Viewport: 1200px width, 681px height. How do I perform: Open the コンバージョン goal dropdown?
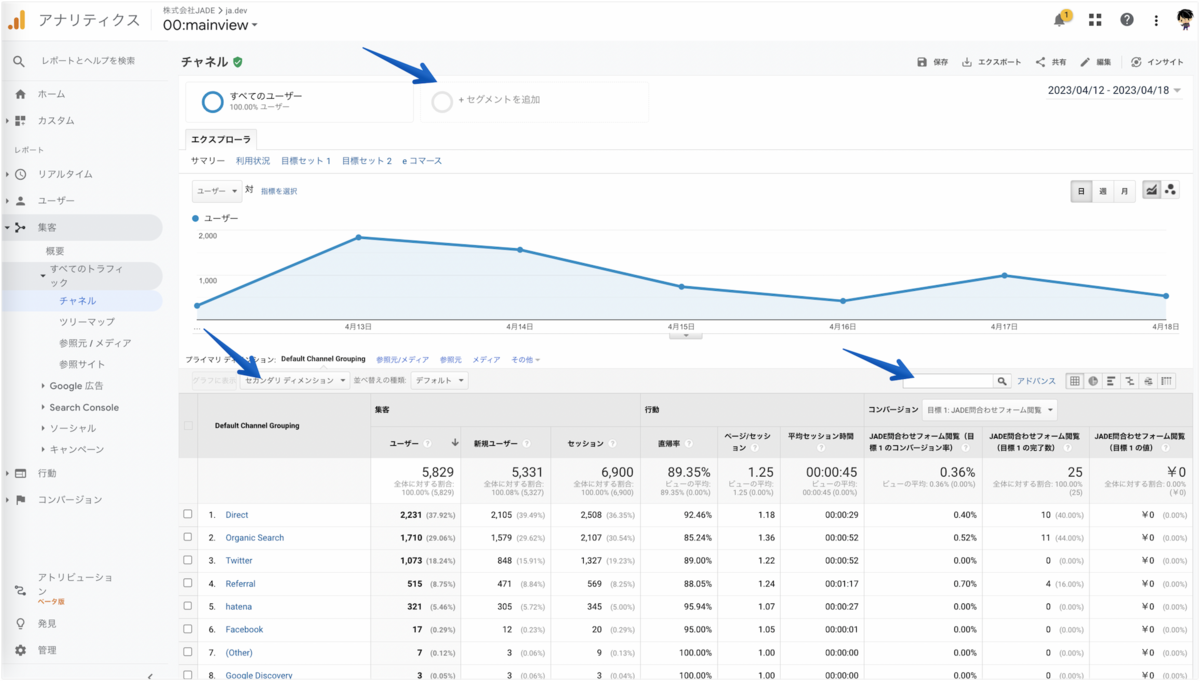tap(990, 409)
